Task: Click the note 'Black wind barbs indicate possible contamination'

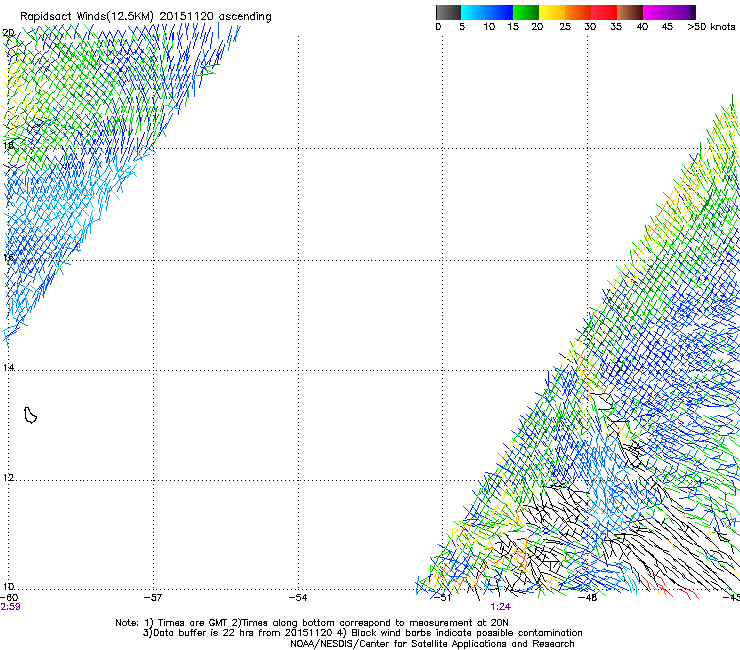Action: 467,633
